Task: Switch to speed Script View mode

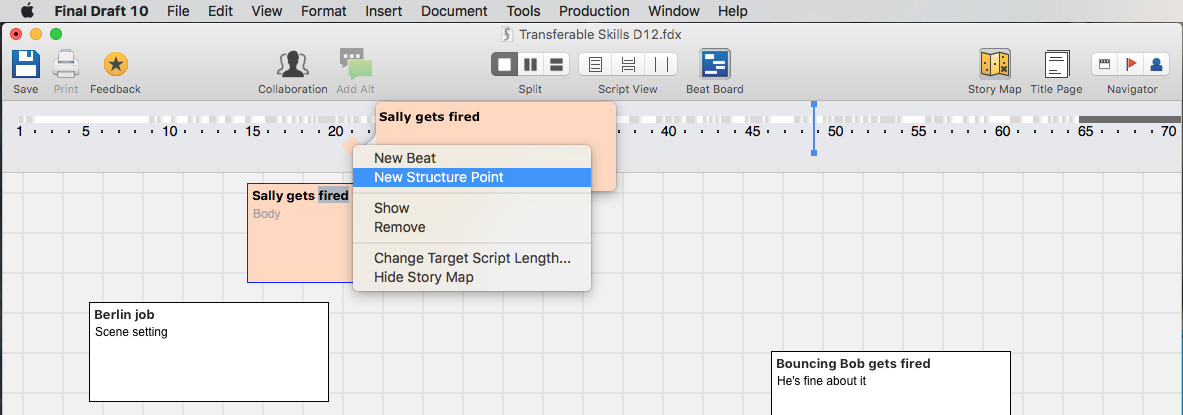Action: [x=661, y=65]
